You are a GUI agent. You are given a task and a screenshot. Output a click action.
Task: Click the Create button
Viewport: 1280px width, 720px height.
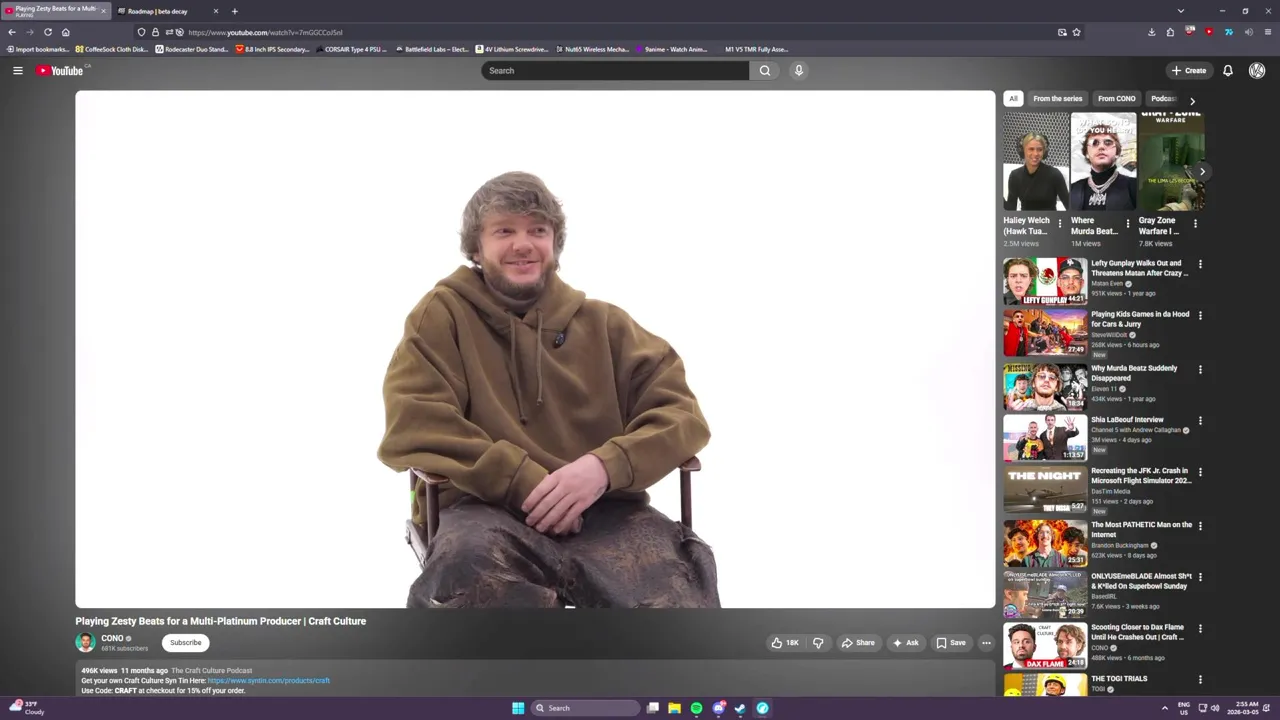1189,70
